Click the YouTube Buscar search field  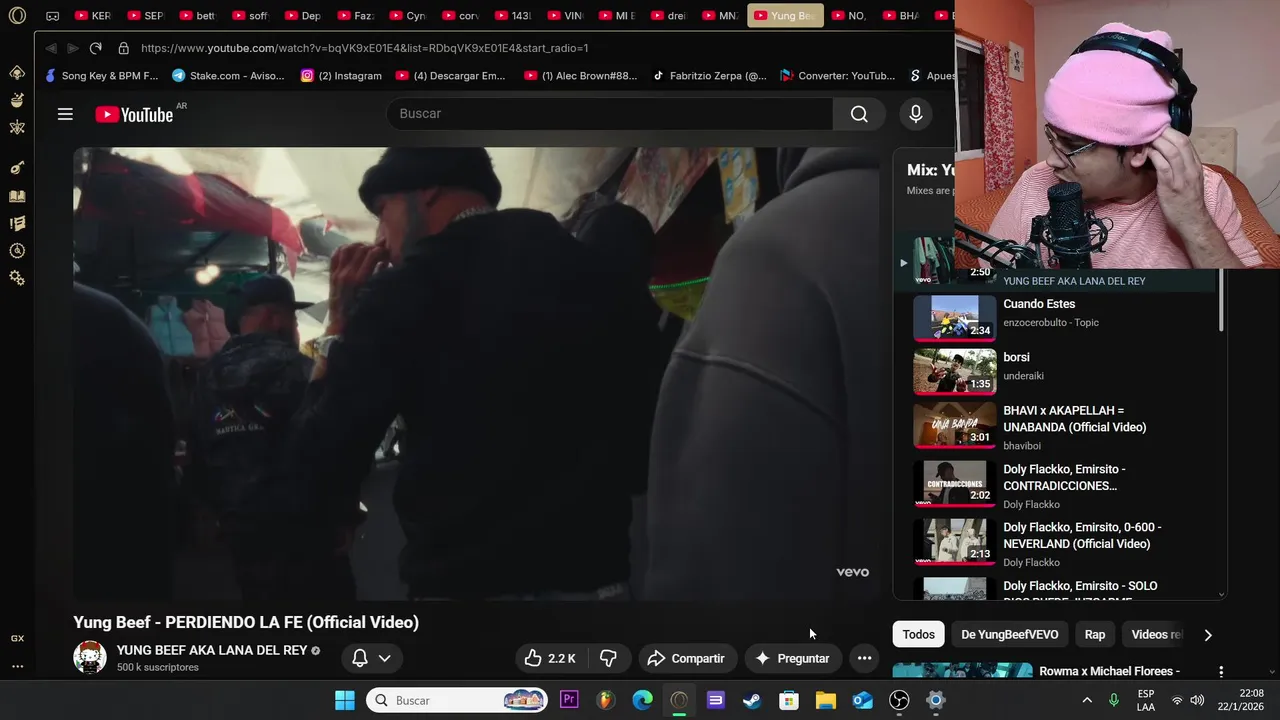[610, 114]
